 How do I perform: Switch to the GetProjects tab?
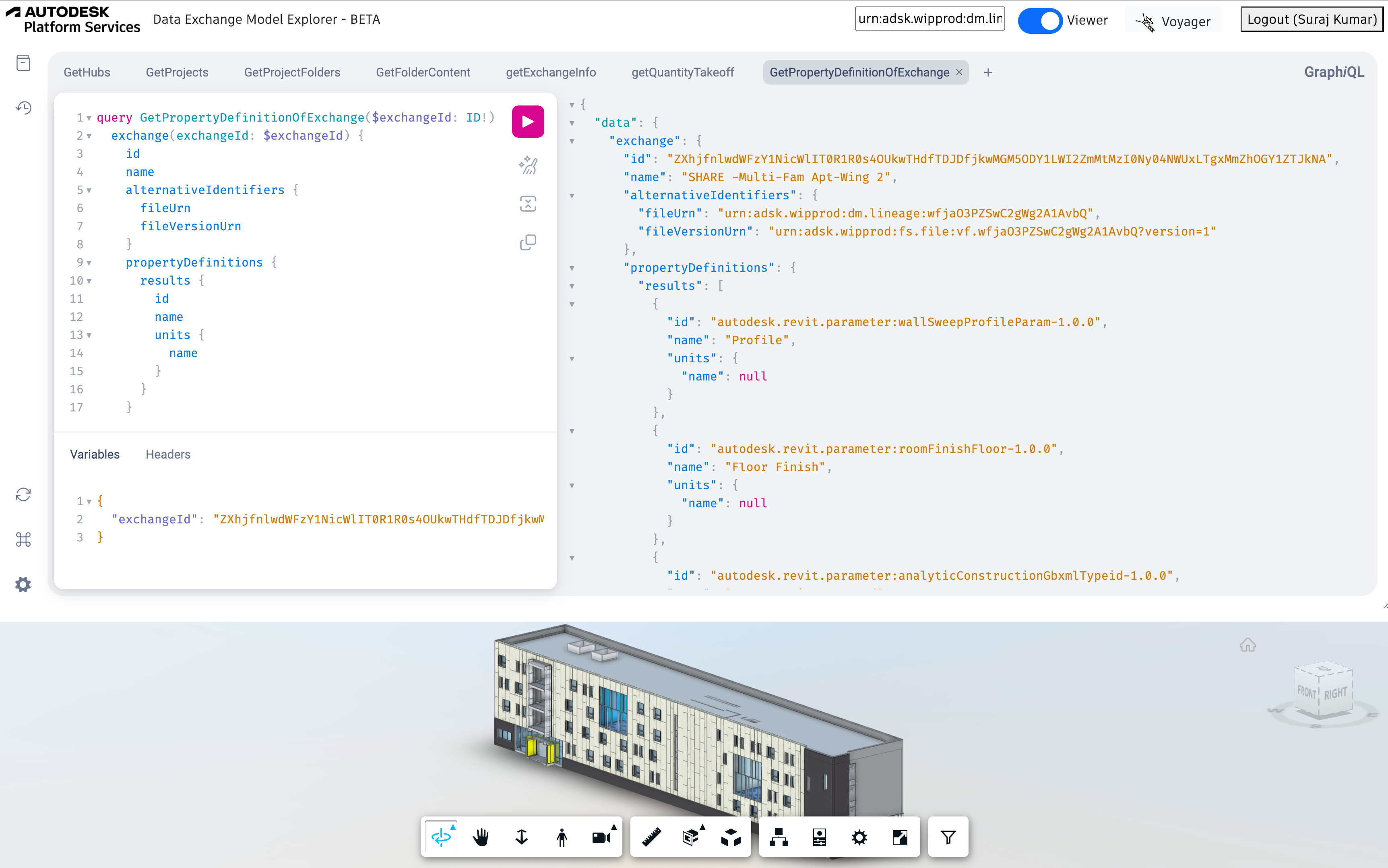[x=177, y=72]
